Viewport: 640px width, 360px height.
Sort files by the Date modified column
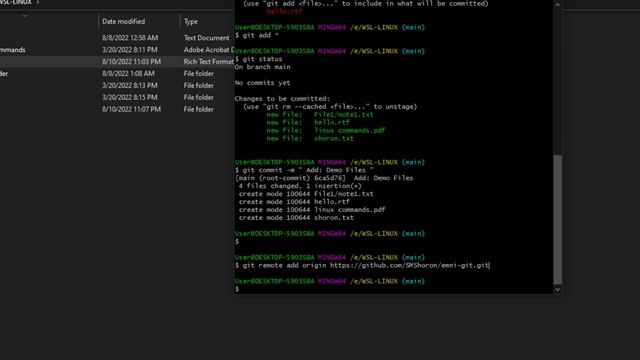coord(123,21)
